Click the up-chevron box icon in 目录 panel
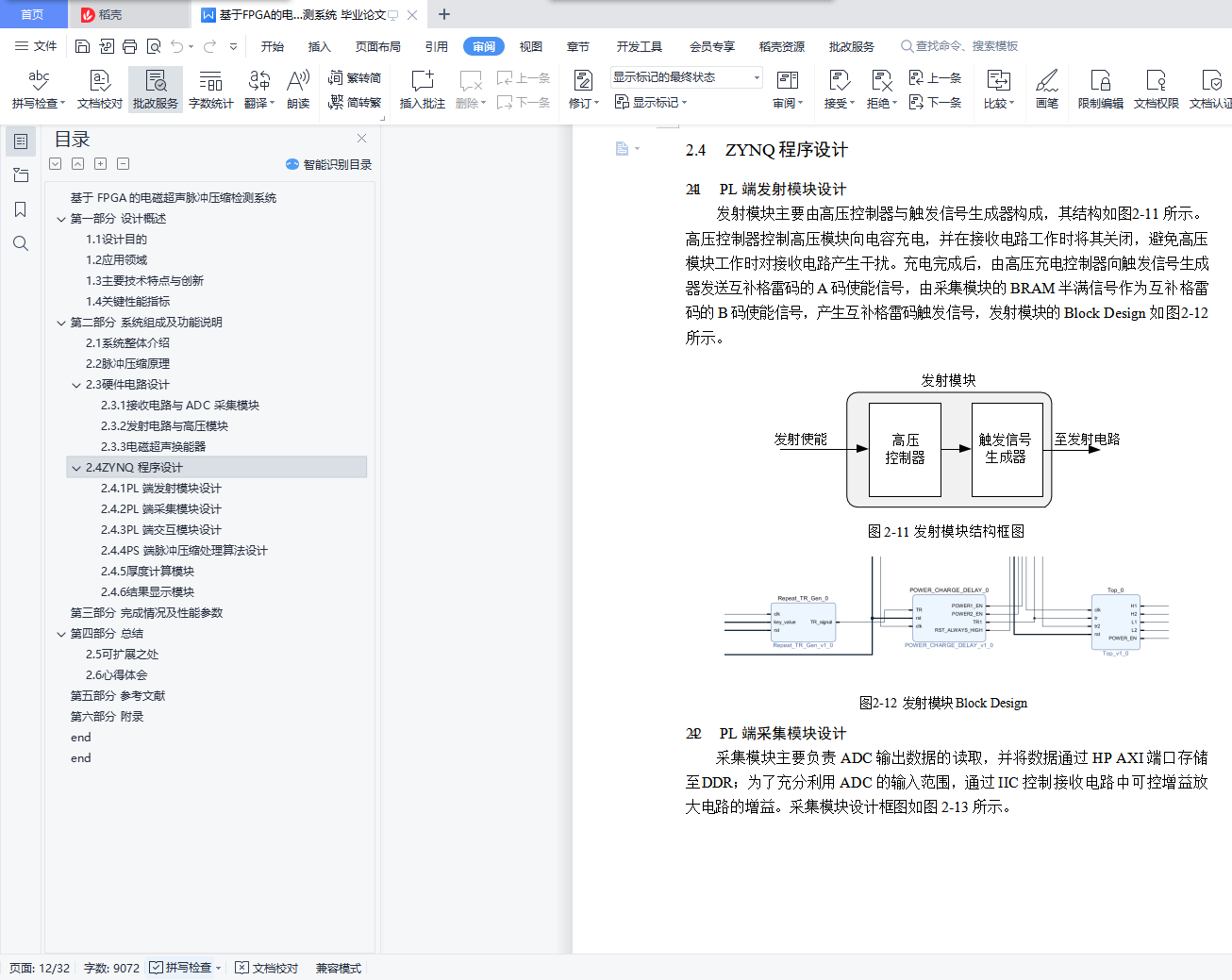The height and width of the screenshot is (980, 1232). point(78,164)
